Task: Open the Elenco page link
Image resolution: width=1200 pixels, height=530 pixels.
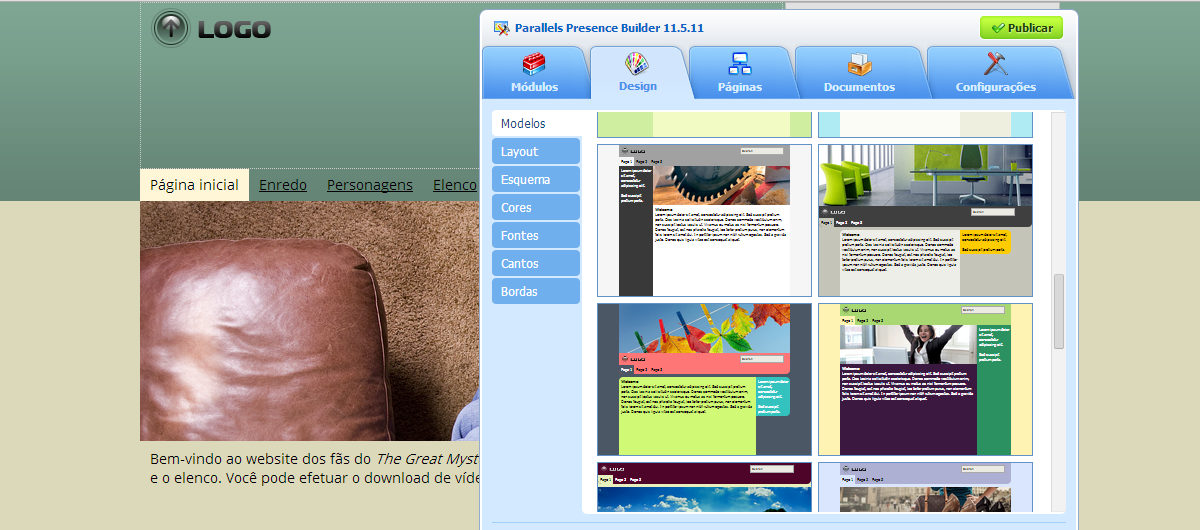Action: 455,185
